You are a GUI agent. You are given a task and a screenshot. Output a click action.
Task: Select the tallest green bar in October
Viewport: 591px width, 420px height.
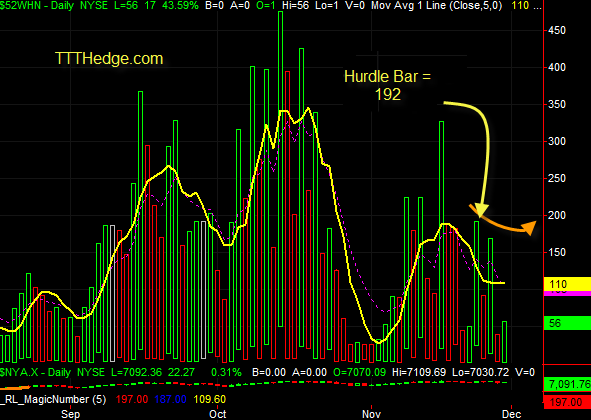pos(280,169)
